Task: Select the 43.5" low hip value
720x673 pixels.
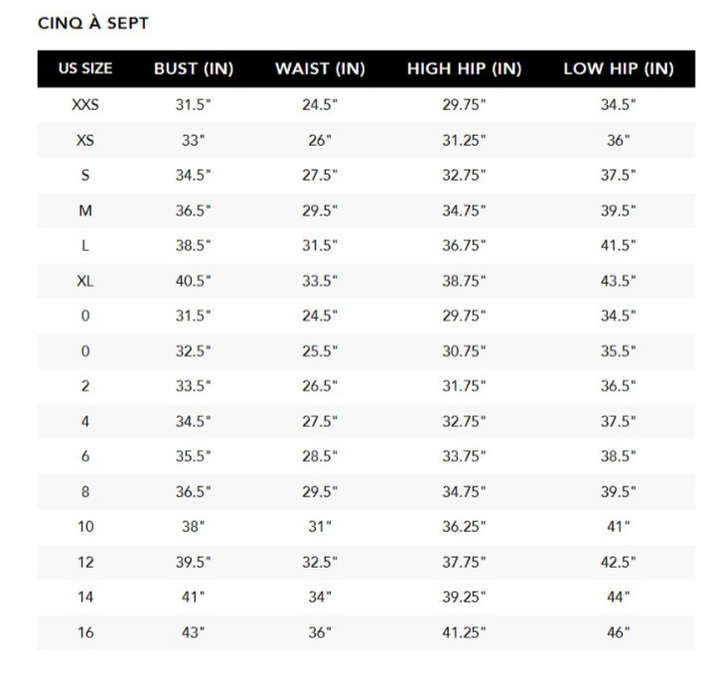Action: click(x=618, y=281)
